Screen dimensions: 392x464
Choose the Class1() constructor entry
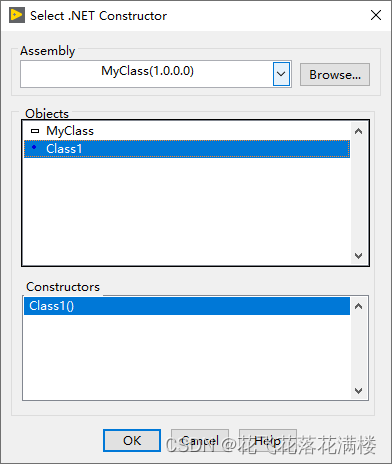pyautogui.click(x=187, y=306)
